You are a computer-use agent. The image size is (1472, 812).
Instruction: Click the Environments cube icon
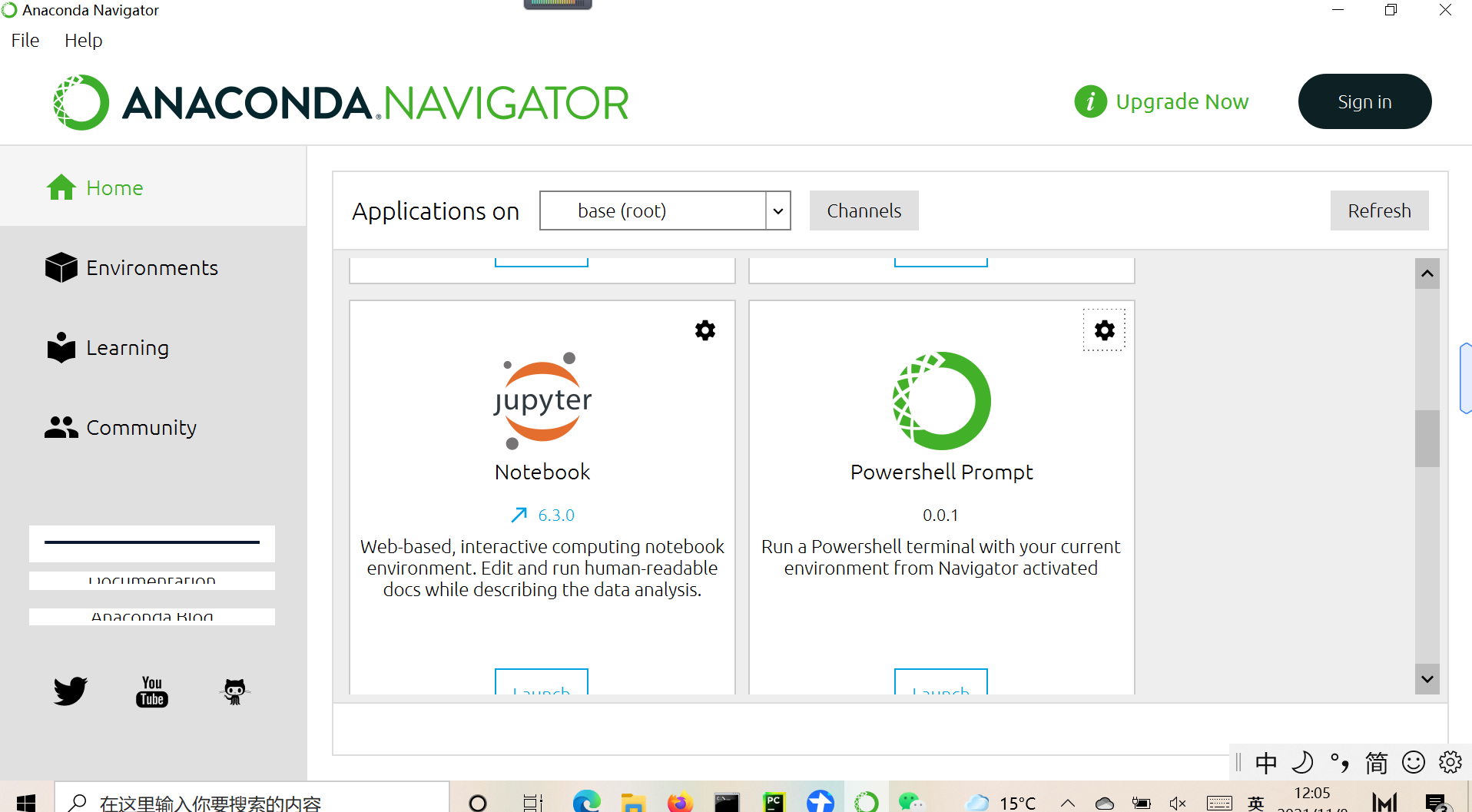[x=61, y=267]
